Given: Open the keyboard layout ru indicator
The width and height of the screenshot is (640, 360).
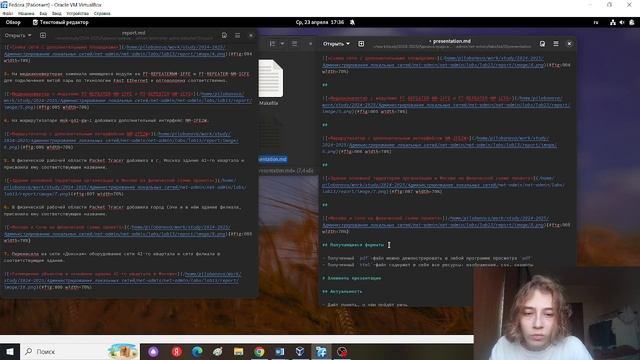Looking at the screenshot, I should 596,23.
